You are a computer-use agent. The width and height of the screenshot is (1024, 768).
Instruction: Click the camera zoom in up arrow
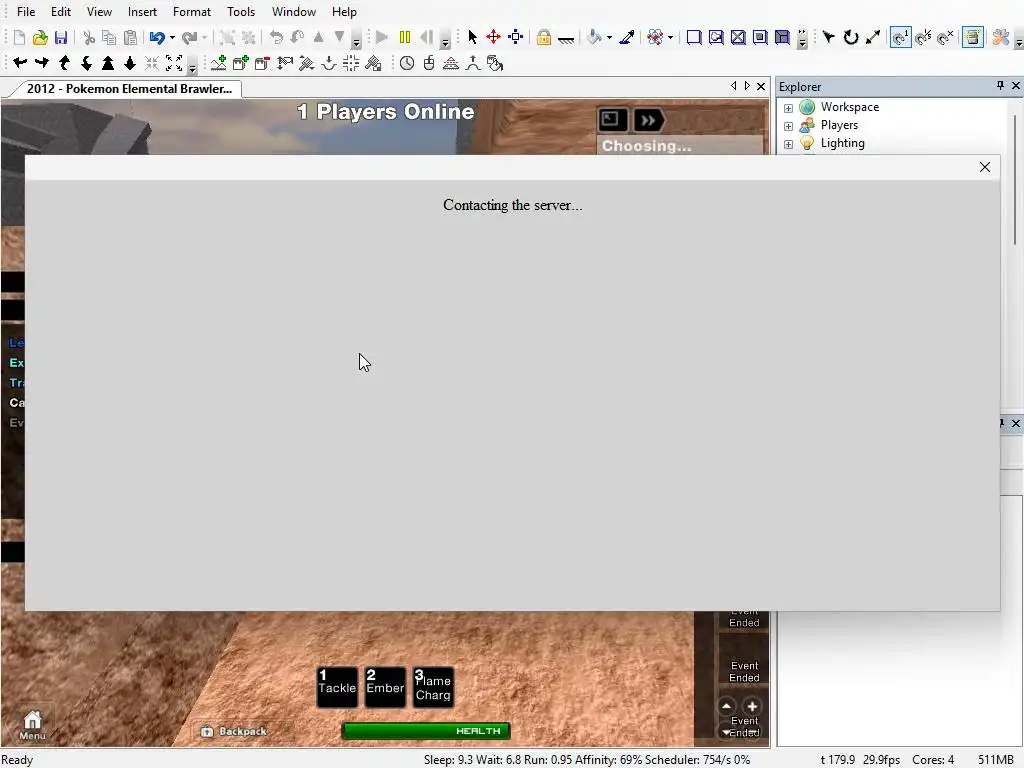click(108, 63)
